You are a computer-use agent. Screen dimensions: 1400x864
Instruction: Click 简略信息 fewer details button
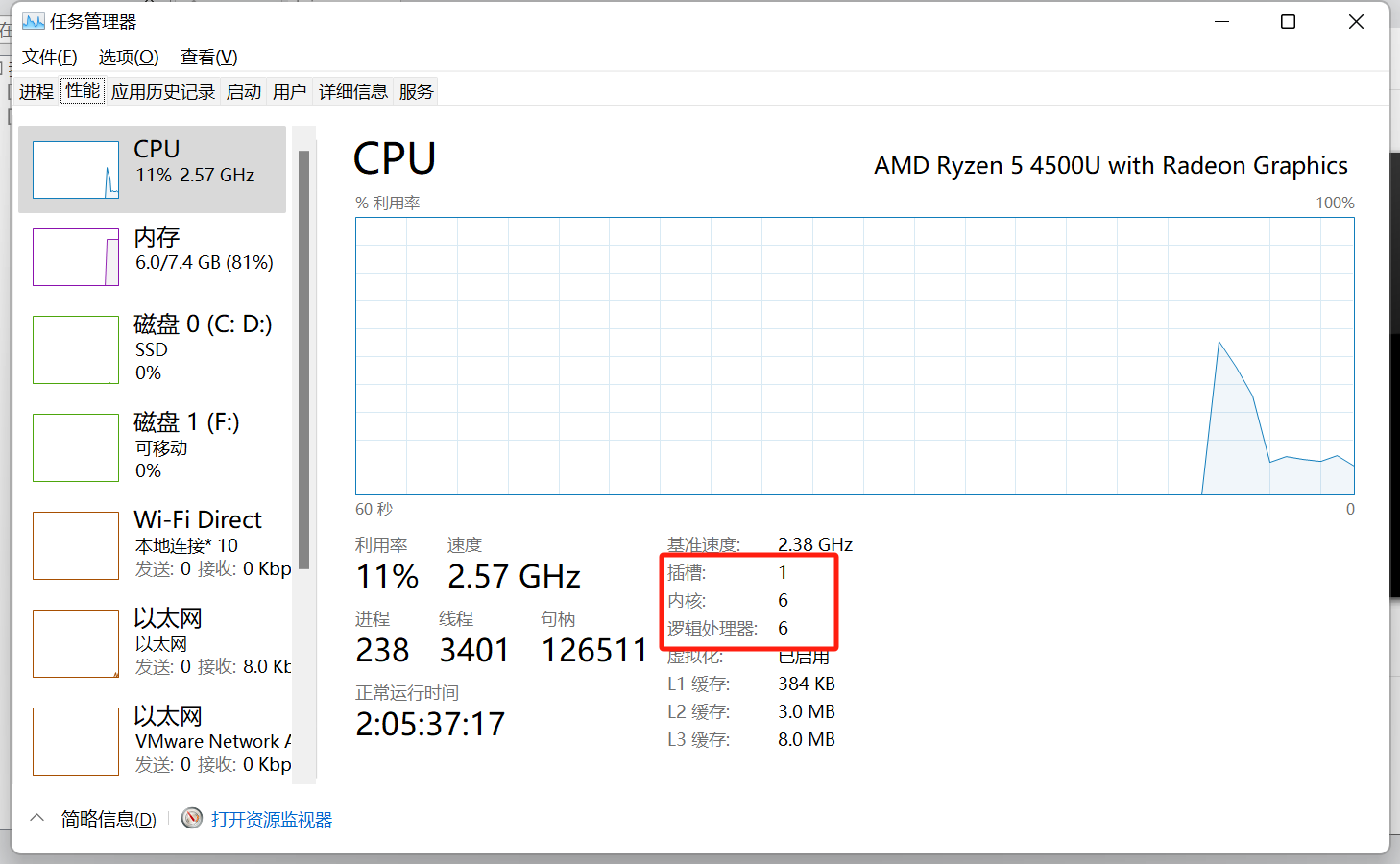[109, 819]
